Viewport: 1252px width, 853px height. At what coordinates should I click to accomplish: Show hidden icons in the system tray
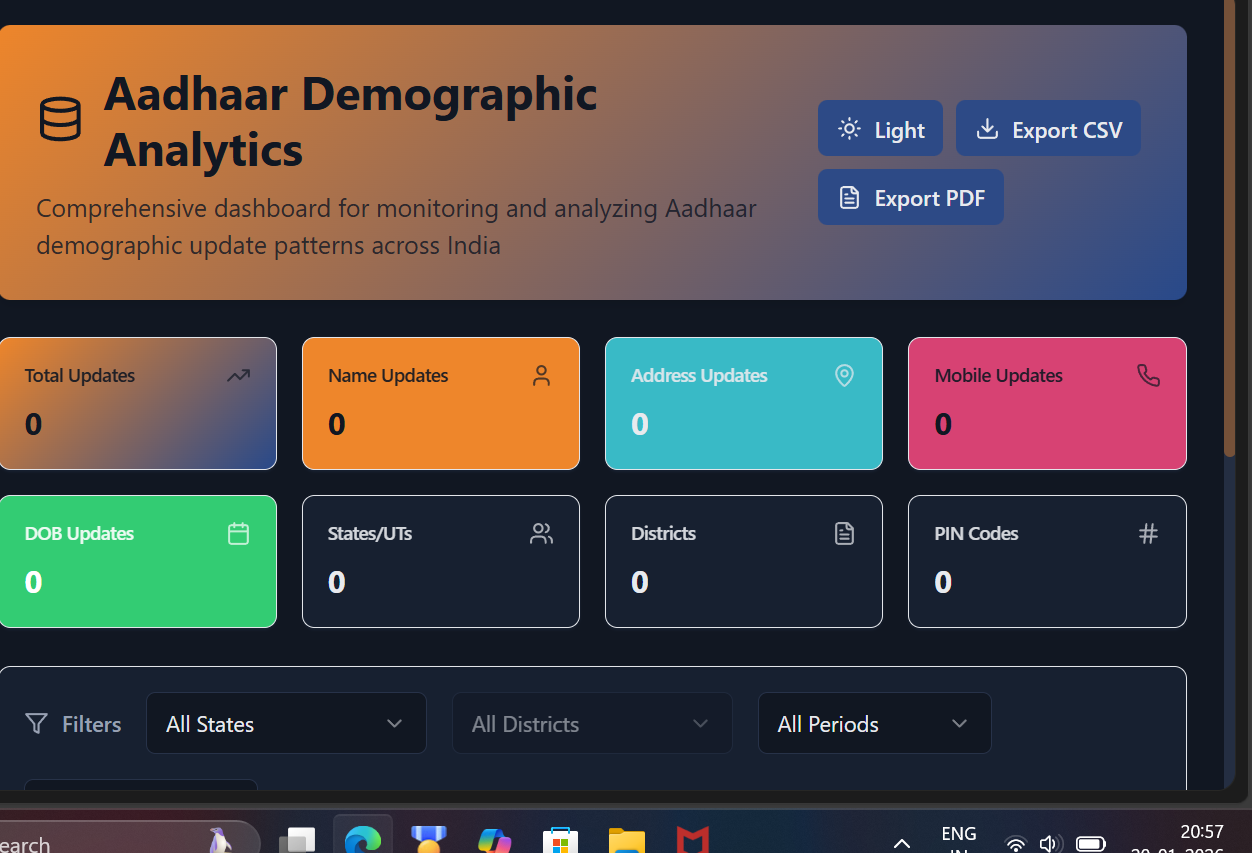tap(902, 843)
